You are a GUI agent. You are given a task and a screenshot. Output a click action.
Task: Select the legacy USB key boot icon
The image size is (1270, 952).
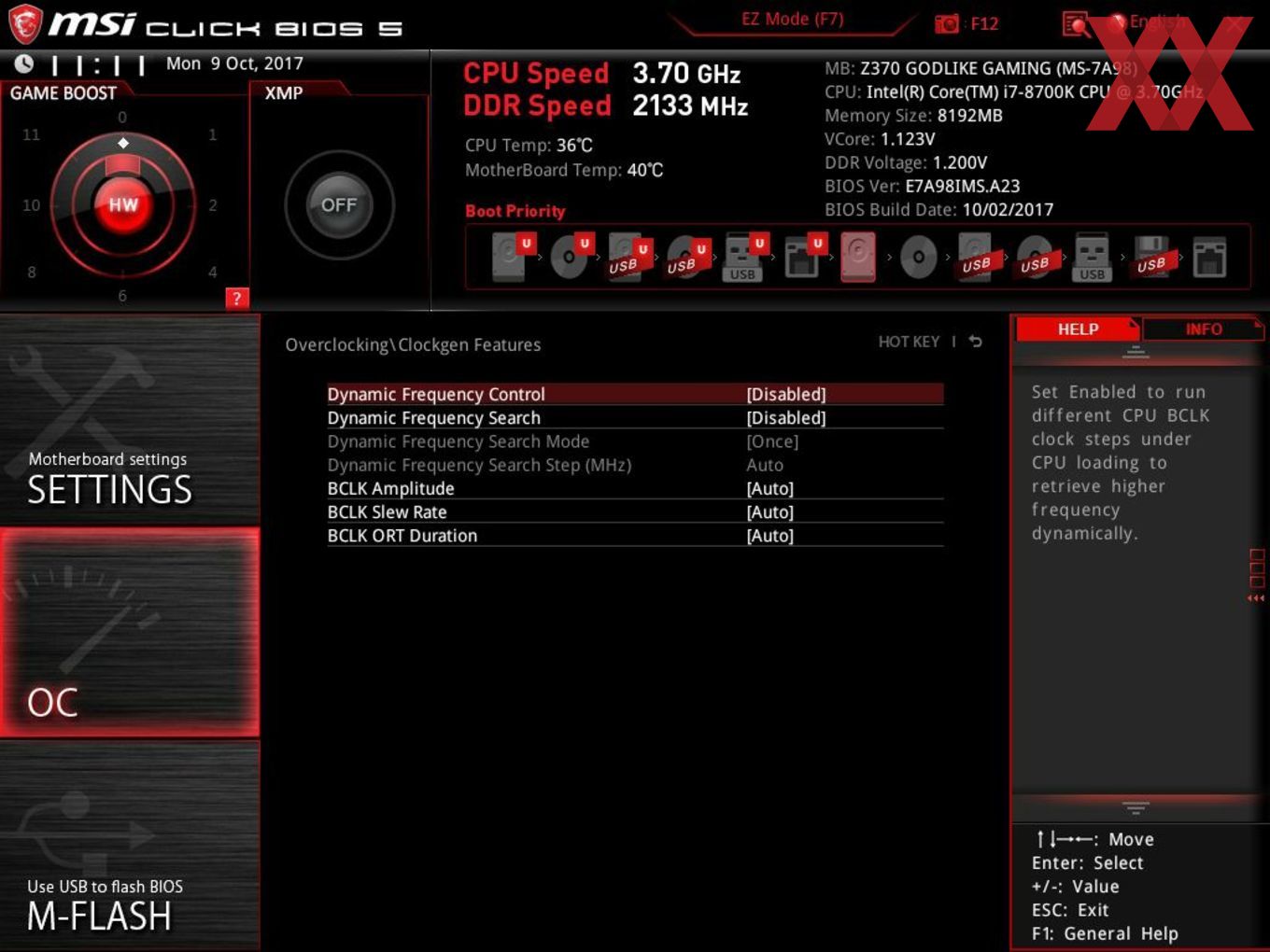pyautogui.click(x=1093, y=257)
